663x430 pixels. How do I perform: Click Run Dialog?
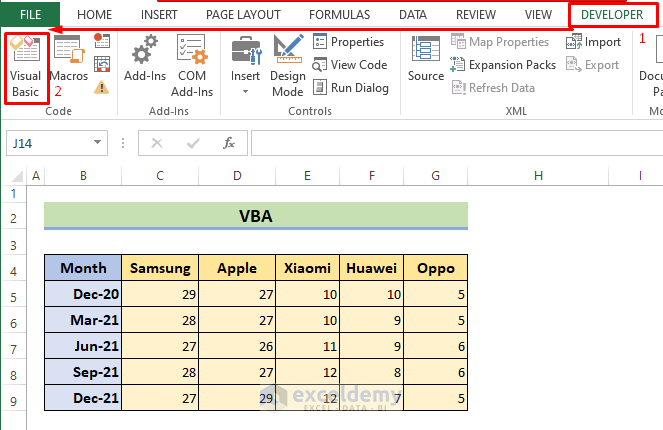pos(350,87)
